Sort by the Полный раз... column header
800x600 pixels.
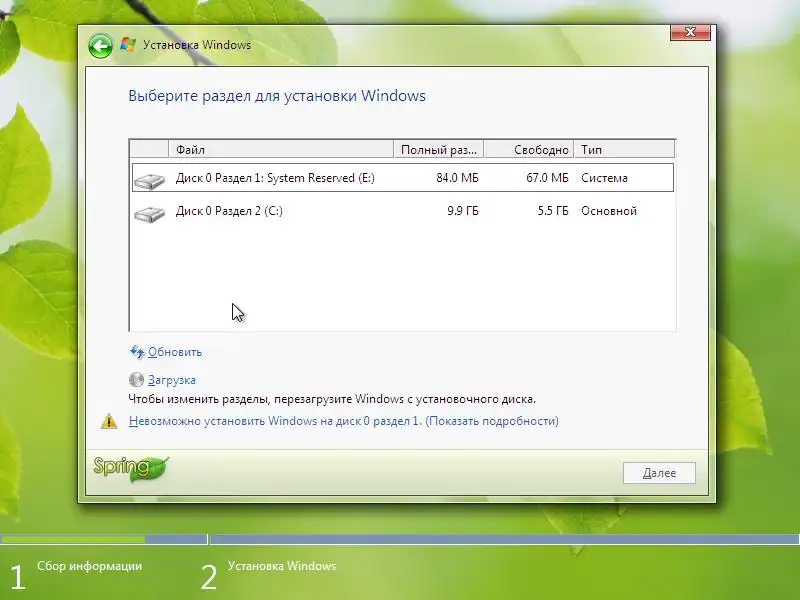pos(439,149)
